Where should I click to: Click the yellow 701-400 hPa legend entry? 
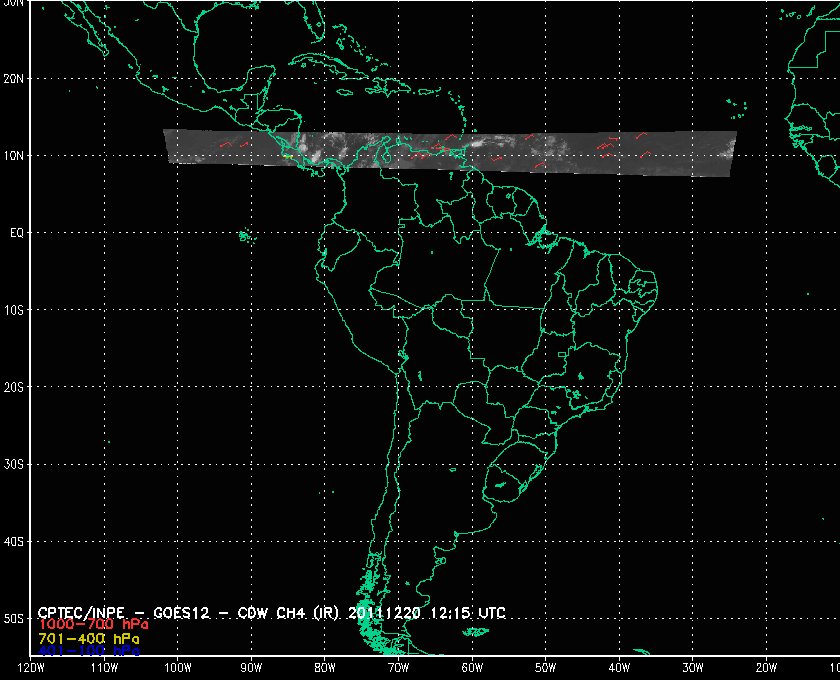click(89, 639)
